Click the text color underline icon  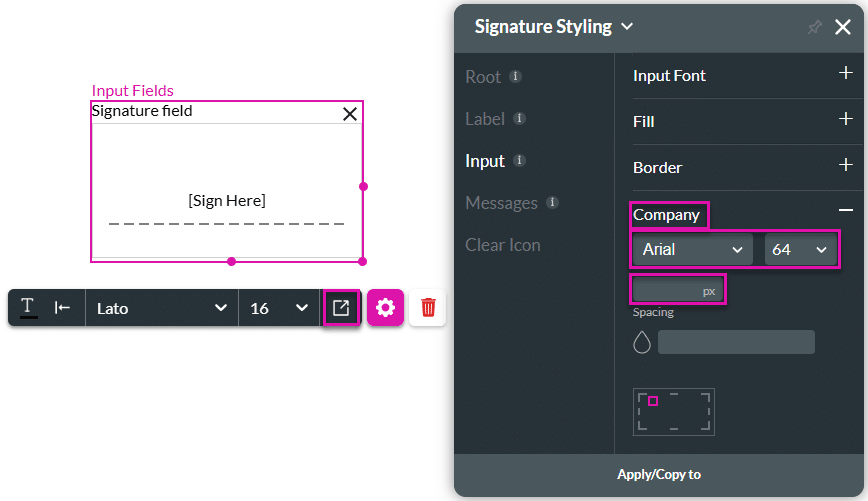click(28, 308)
